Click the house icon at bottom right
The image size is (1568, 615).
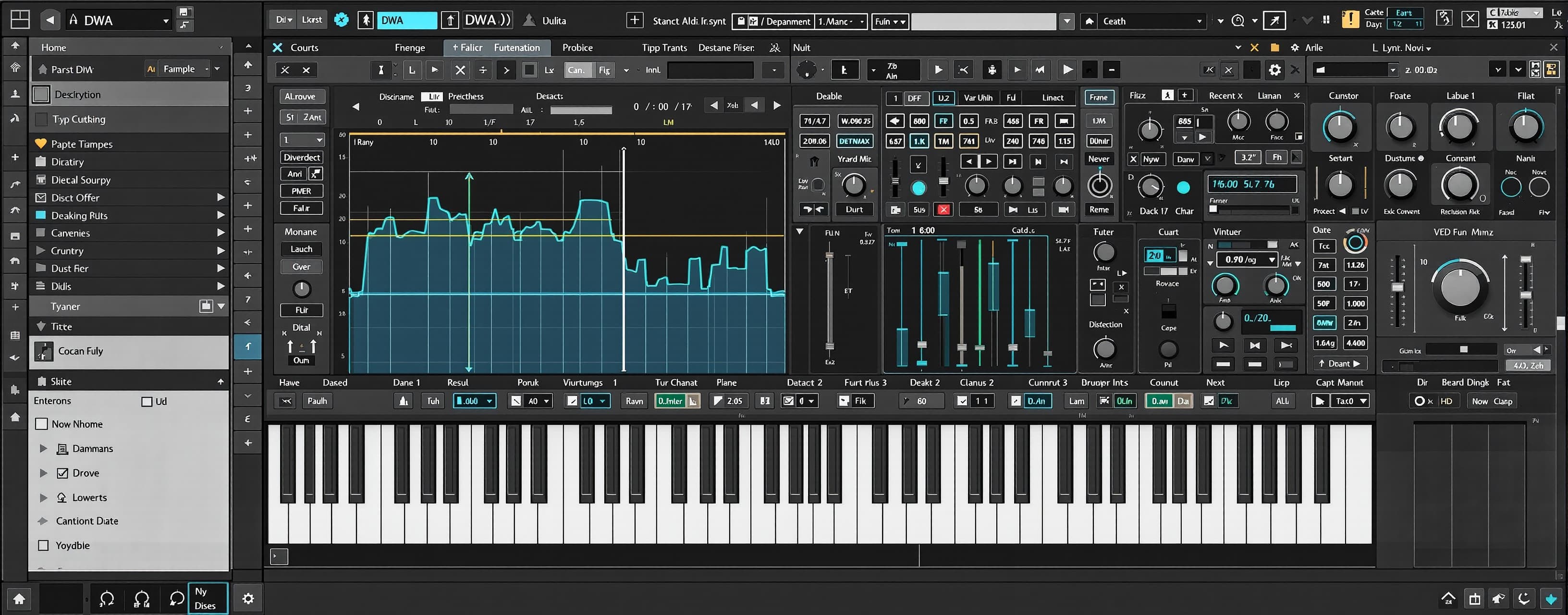tap(1448, 599)
